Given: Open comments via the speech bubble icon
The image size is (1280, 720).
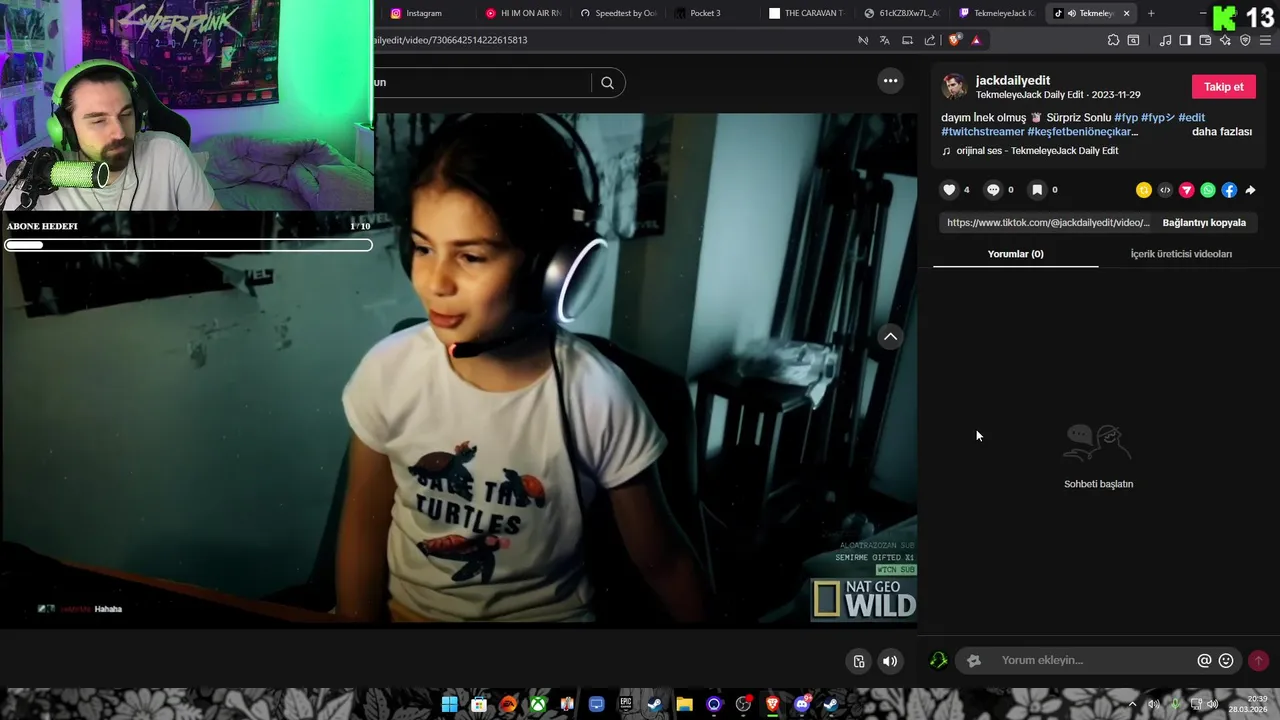Looking at the screenshot, I should tap(993, 190).
